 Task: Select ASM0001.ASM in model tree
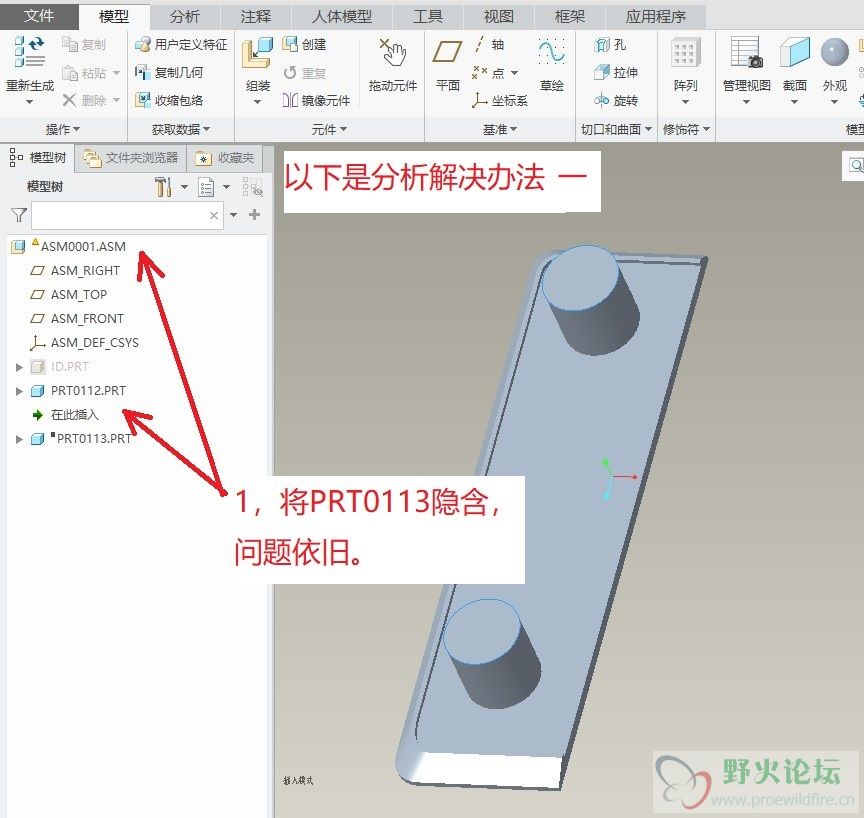click(x=83, y=246)
